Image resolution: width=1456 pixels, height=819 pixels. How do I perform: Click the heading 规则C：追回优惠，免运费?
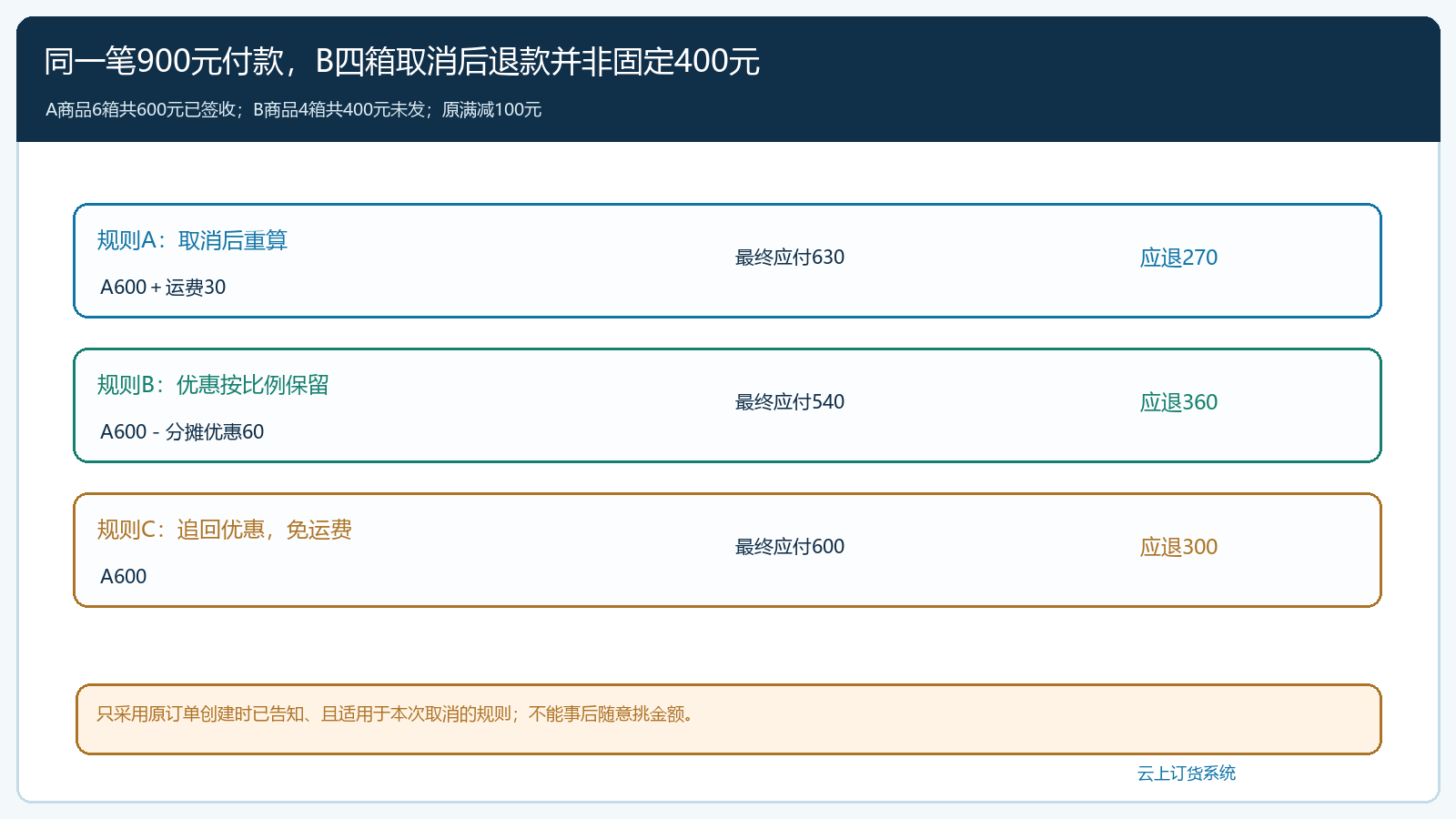(224, 530)
